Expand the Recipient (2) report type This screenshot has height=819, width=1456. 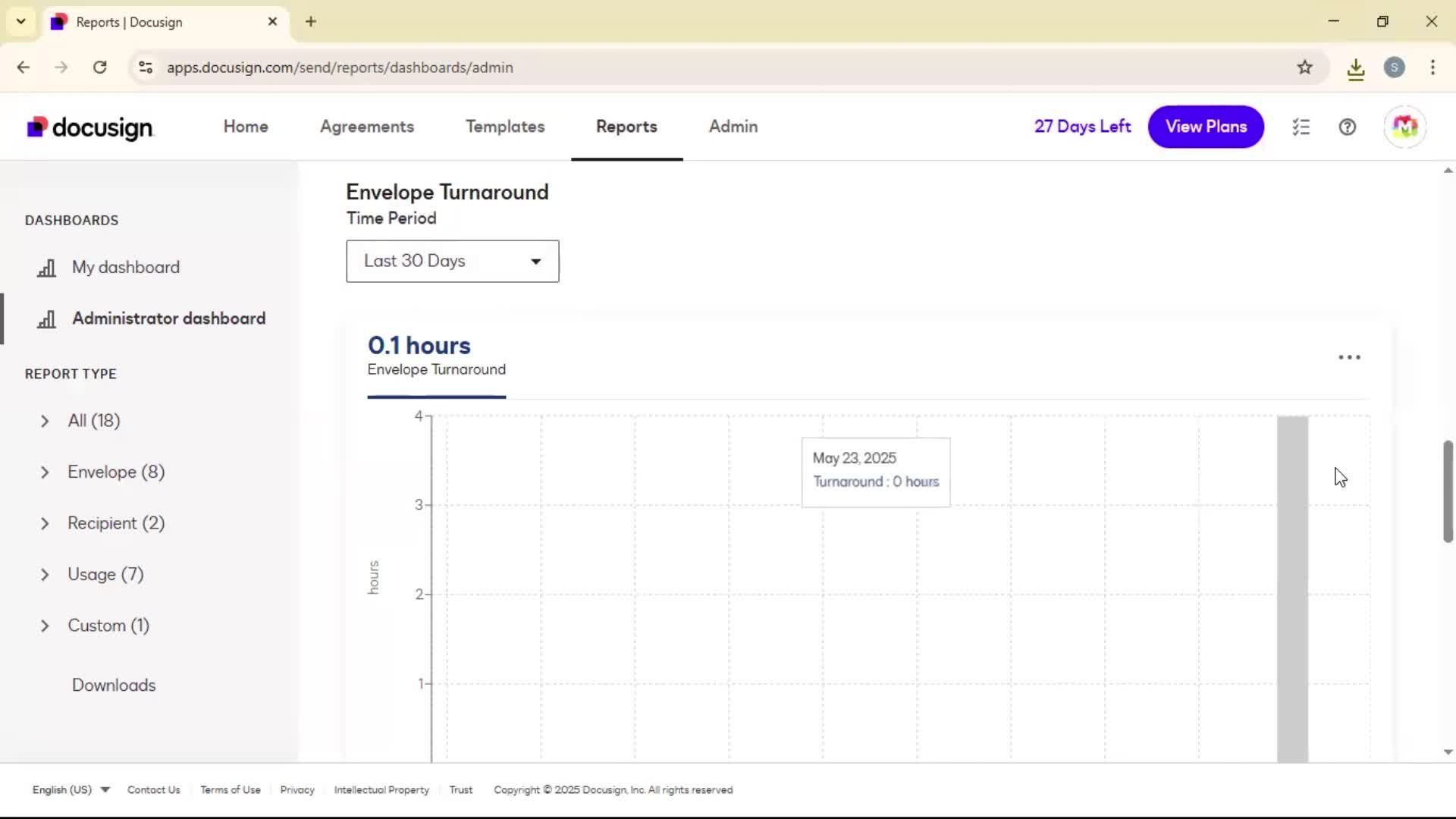point(45,524)
